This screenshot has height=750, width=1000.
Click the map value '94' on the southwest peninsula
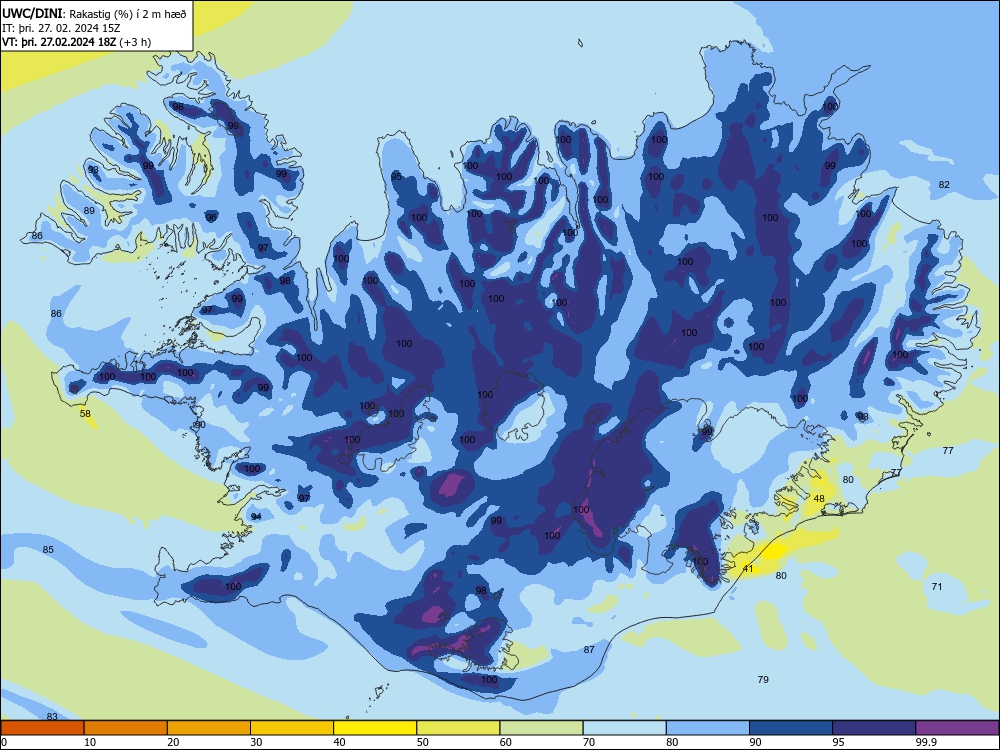pyautogui.click(x=256, y=517)
